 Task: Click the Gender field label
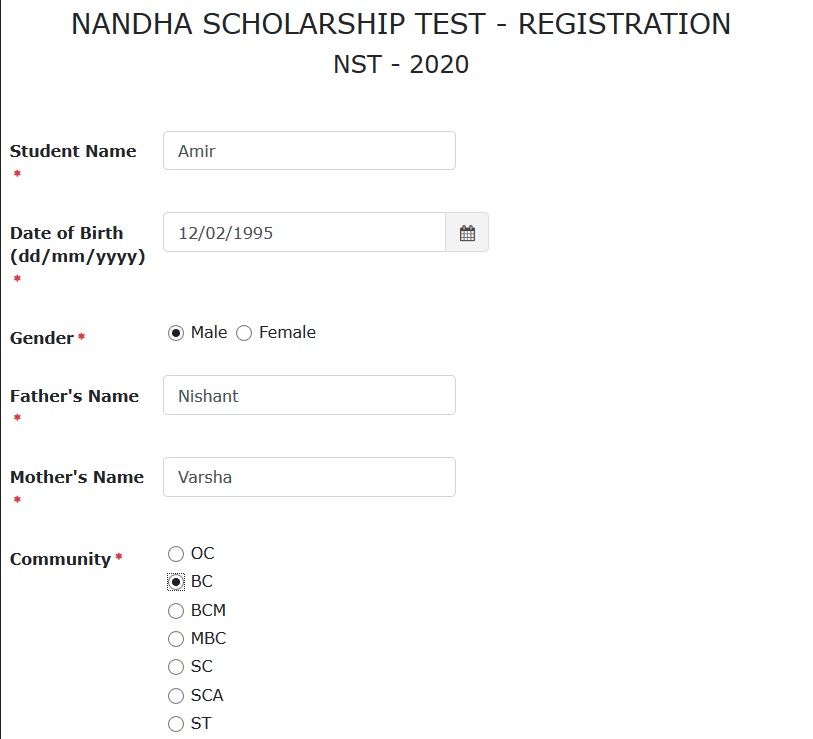[x=42, y=338]
